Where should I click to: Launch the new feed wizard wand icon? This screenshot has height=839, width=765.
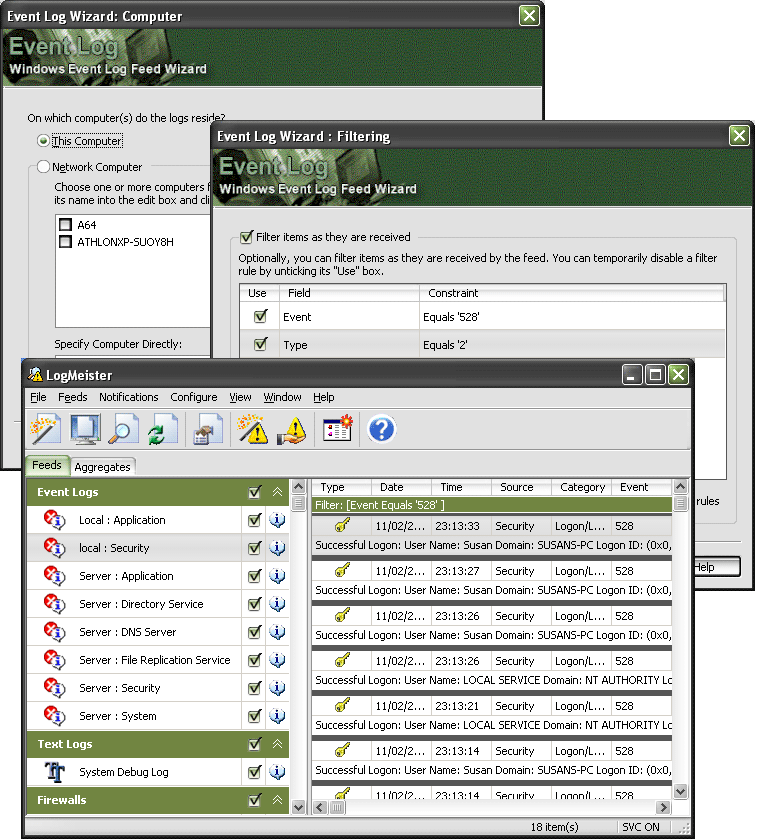click(45, 429)
